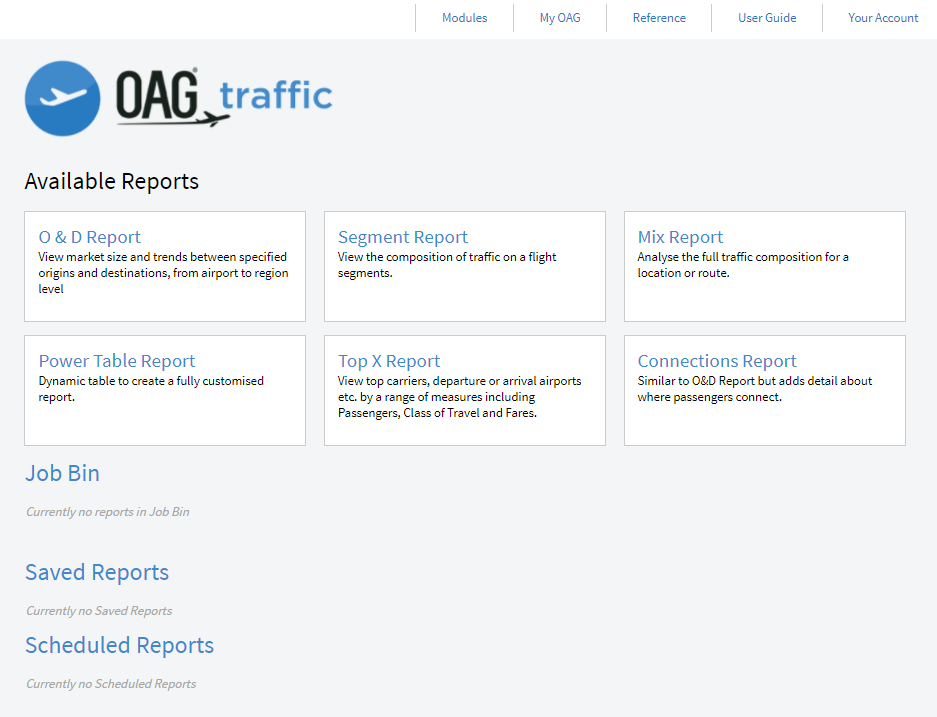Click the O & D Report description text
This screenshot has height=717, width=937.
tap(163, 272)
